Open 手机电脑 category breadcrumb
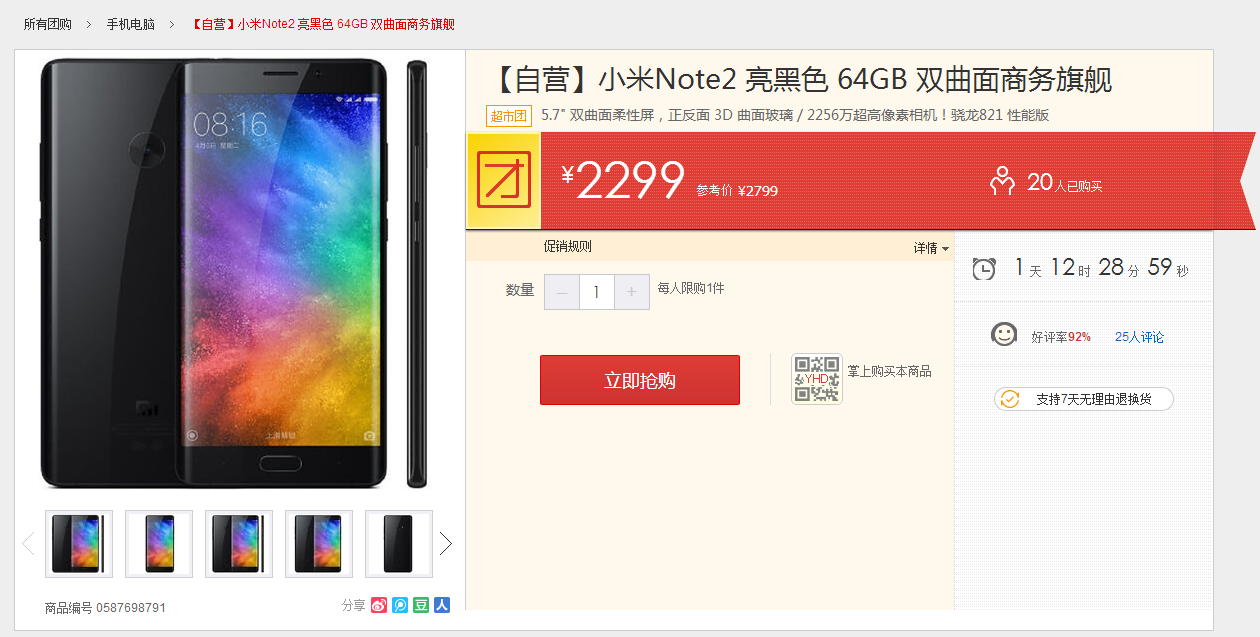This screenshot has height=637, width=1260. (x=131, y=24)
